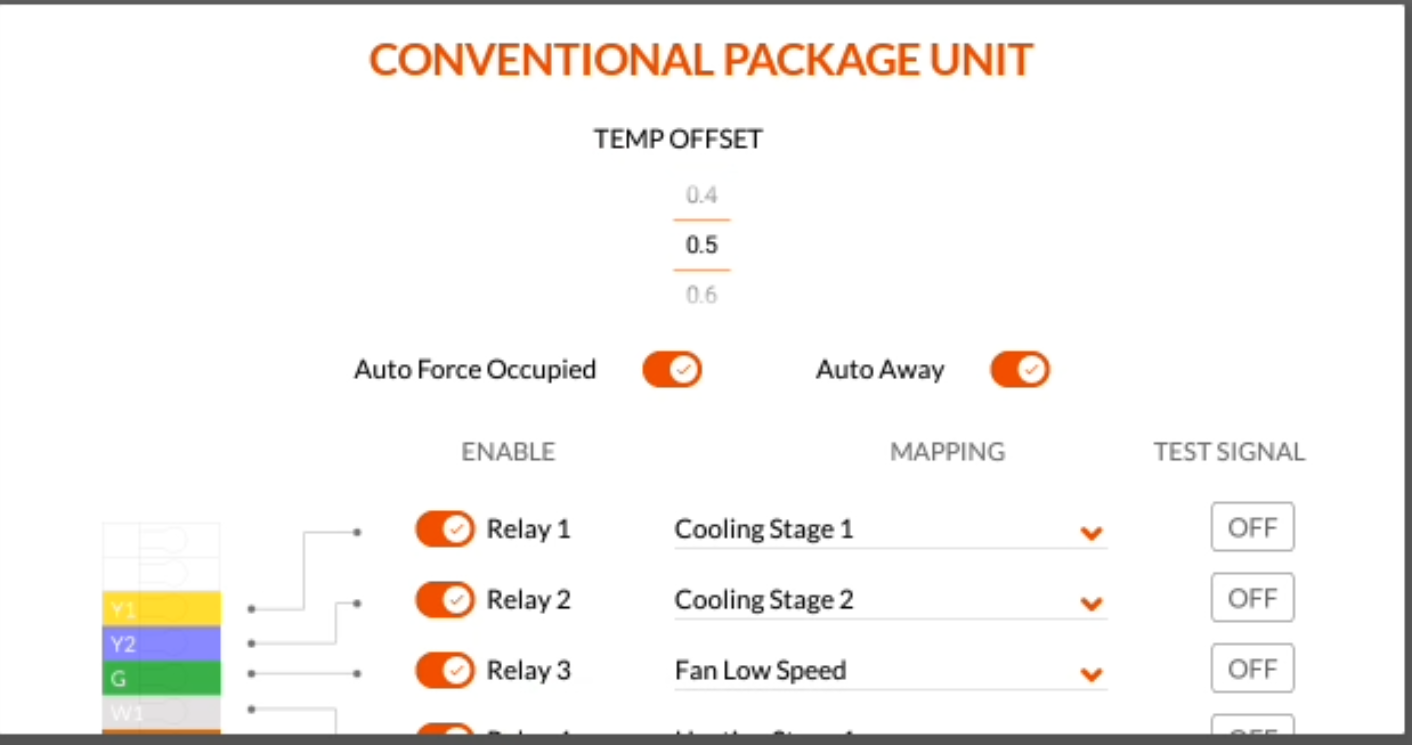
Task: Click the OFF test signal for Relay 1
Action: (x=1252, y=527)
